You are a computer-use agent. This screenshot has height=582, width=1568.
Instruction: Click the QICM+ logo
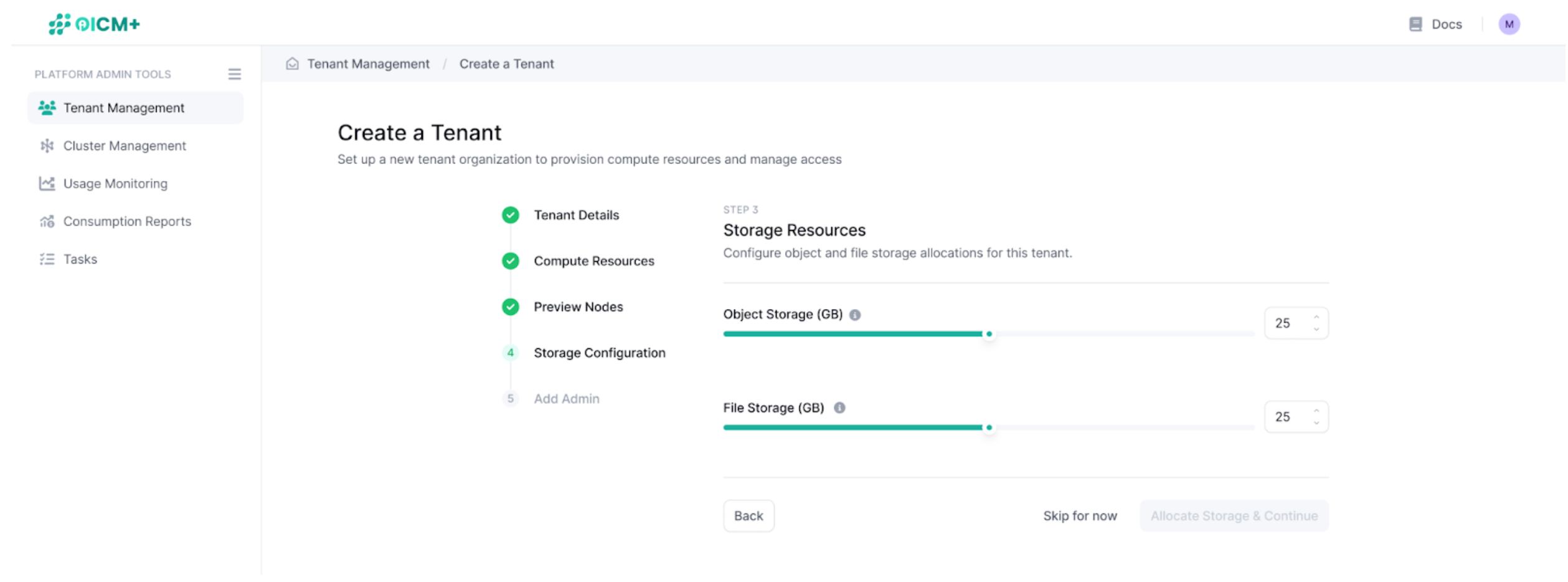(x=92, y=23)
